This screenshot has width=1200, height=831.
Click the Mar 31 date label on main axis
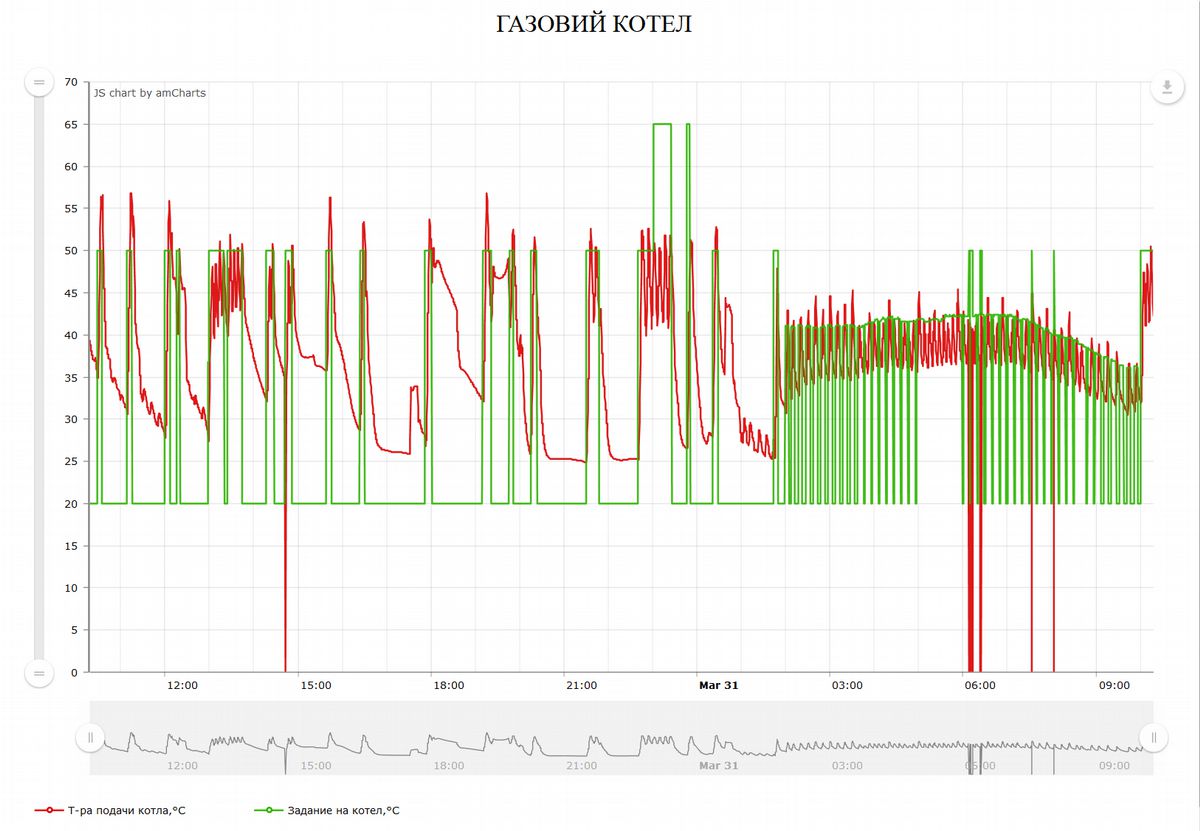pyautogui.click(x=718, y=685)
